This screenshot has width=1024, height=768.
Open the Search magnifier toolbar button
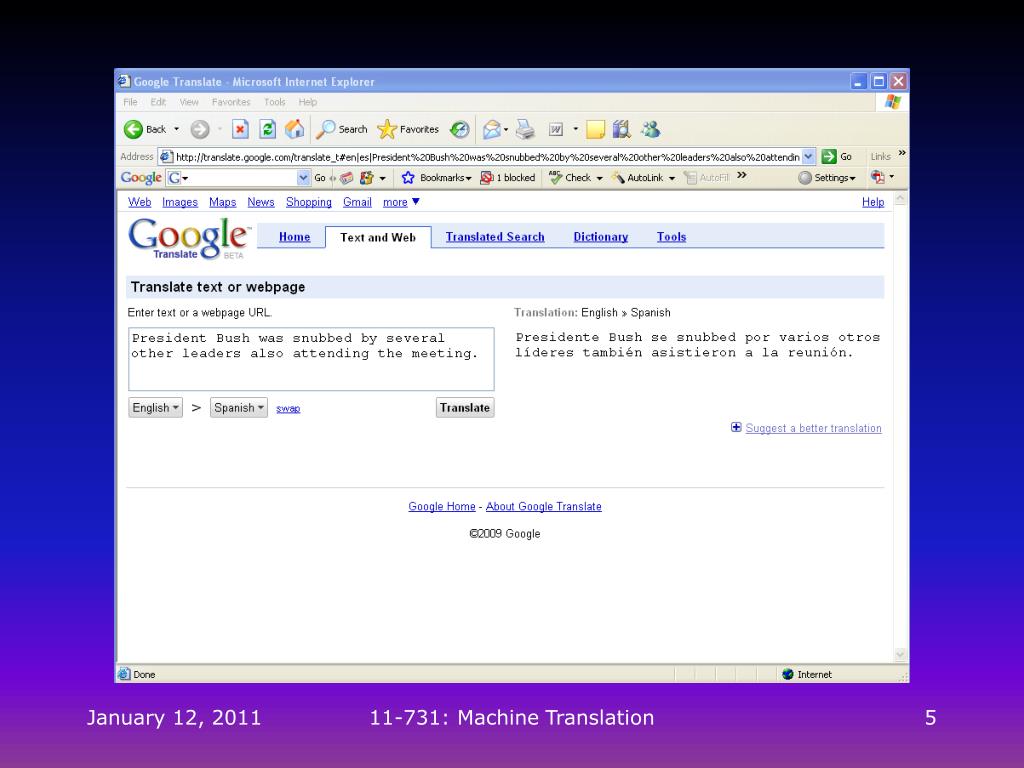pos(342,129)
